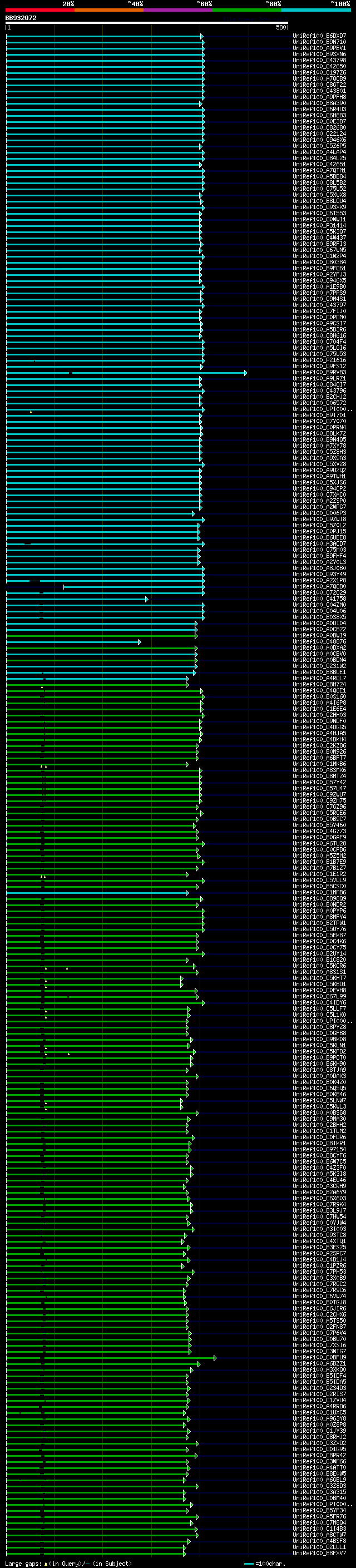
Task: Select hit label UniRef100_Q42651
Action: pos(319,164)
